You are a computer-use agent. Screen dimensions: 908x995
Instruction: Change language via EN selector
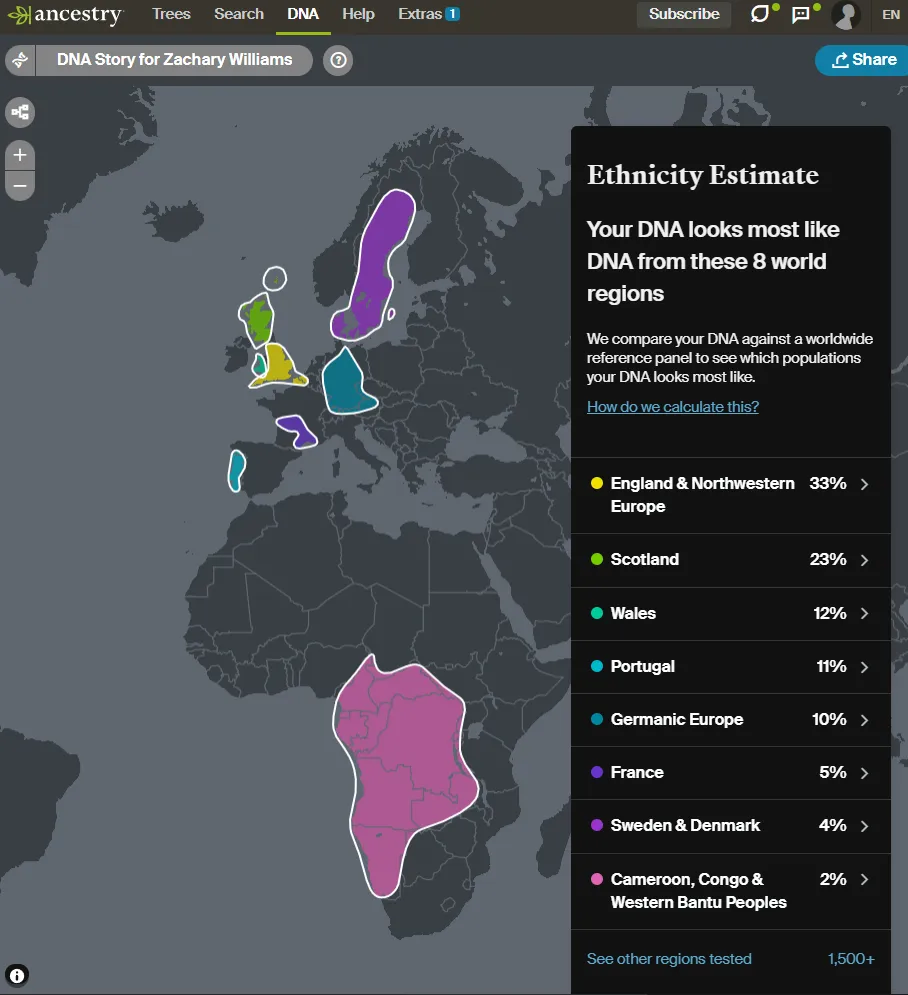(890, 15)
